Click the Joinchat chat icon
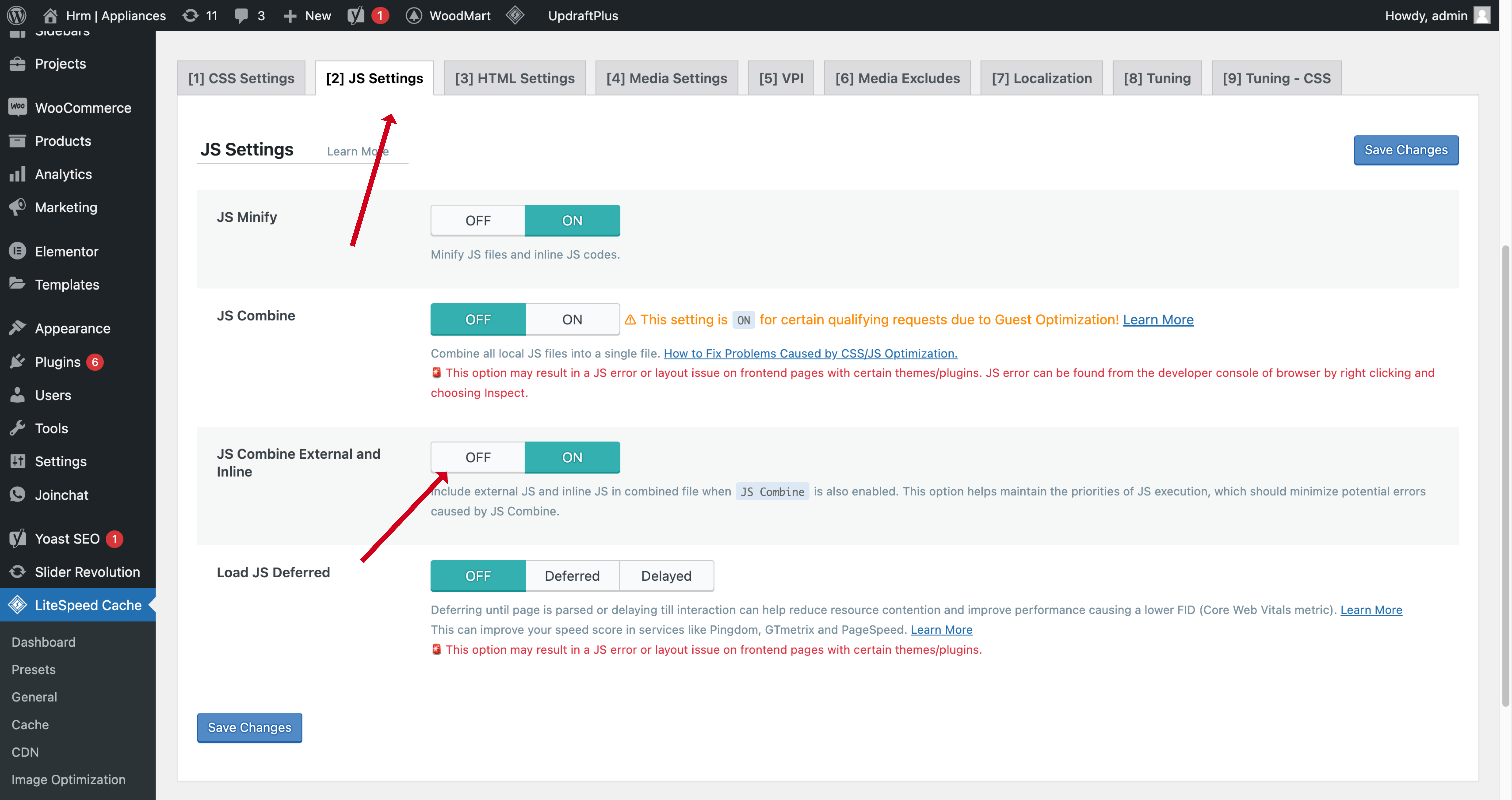This screenshot has width=1512, height=800. click(18, 494)
